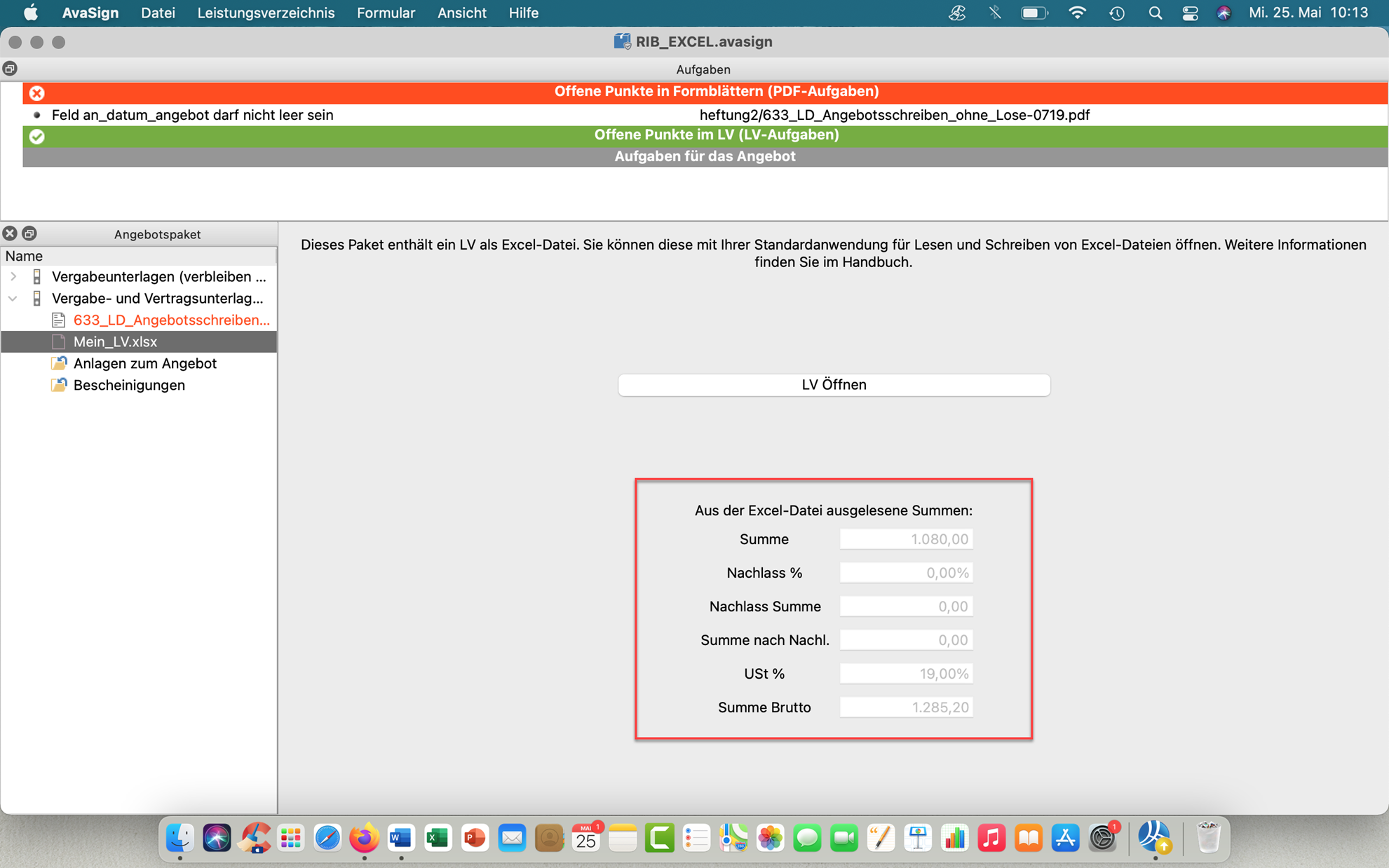This screenshot has height=868, width=1389.
Task: Open PowerPoint from the dock
Action: [x=475, y=838]
